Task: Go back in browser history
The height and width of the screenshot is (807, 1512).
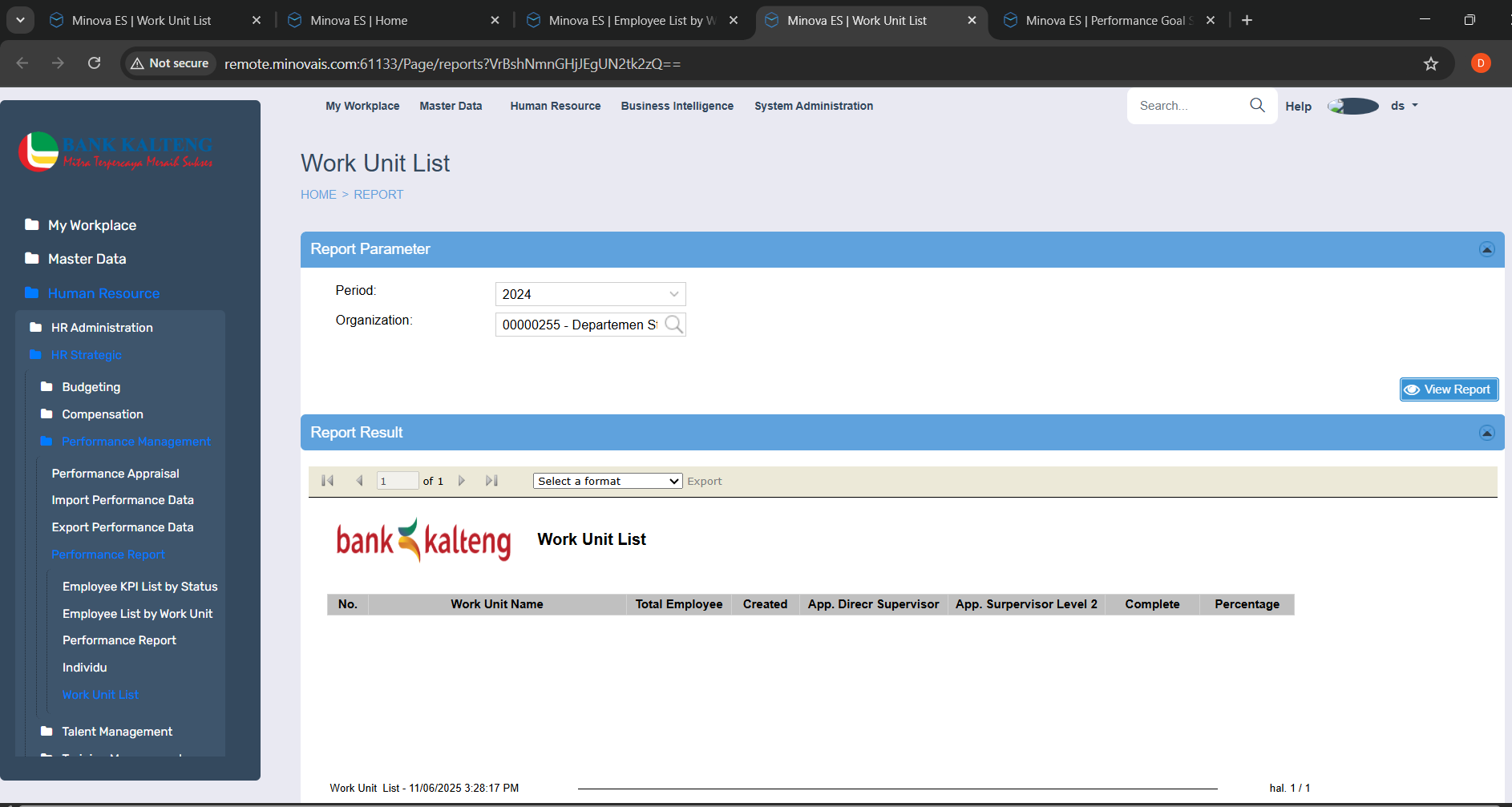Action: (22, 63)
